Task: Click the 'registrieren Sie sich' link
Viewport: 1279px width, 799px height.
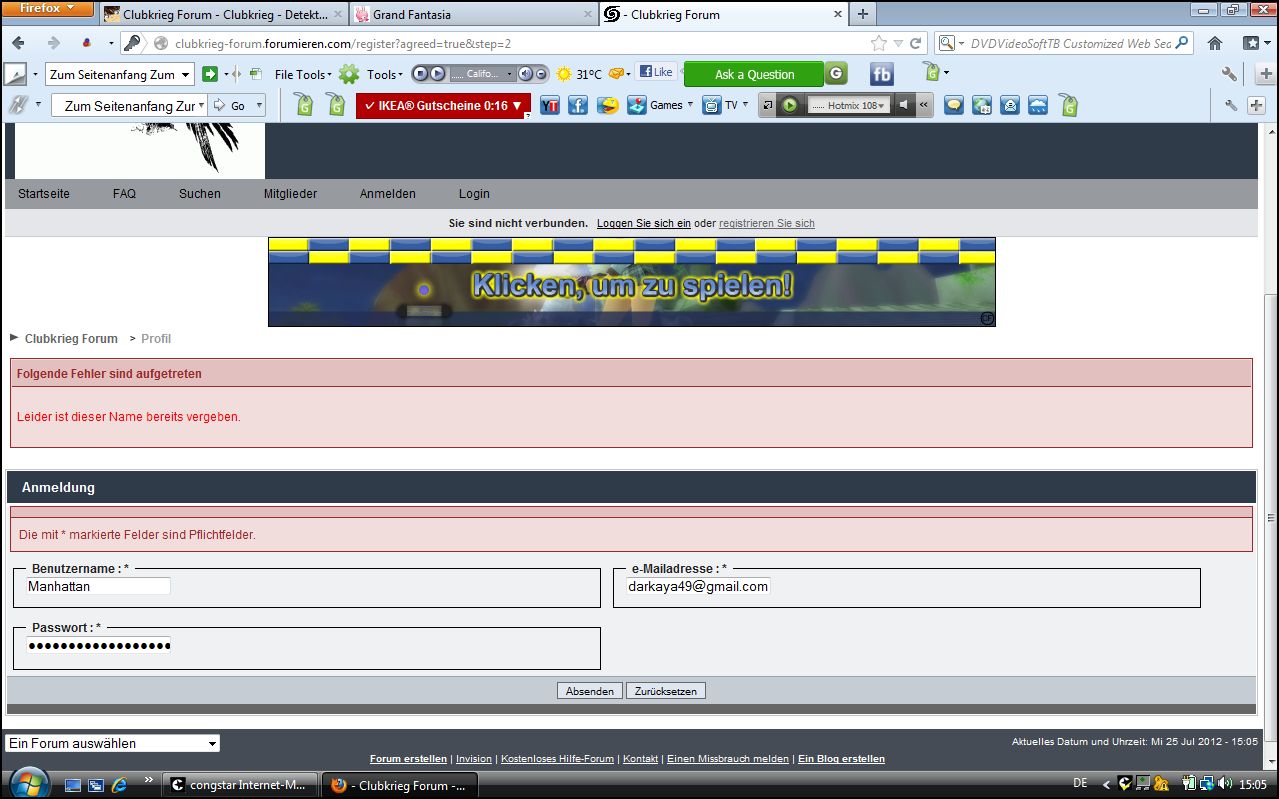Action: [x=766, y=223]
